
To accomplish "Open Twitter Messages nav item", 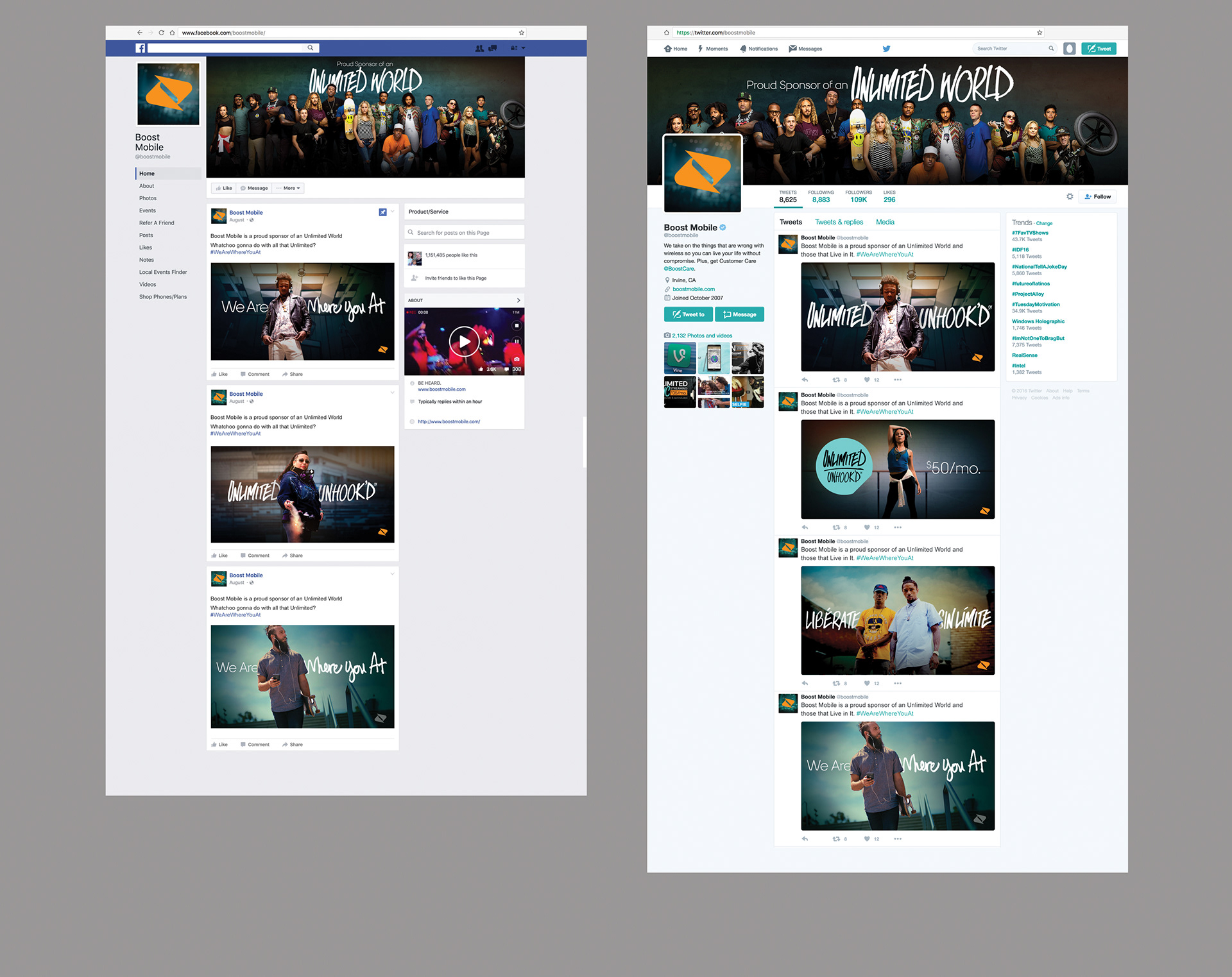I will pyautogui.click(x=805, y=49).
